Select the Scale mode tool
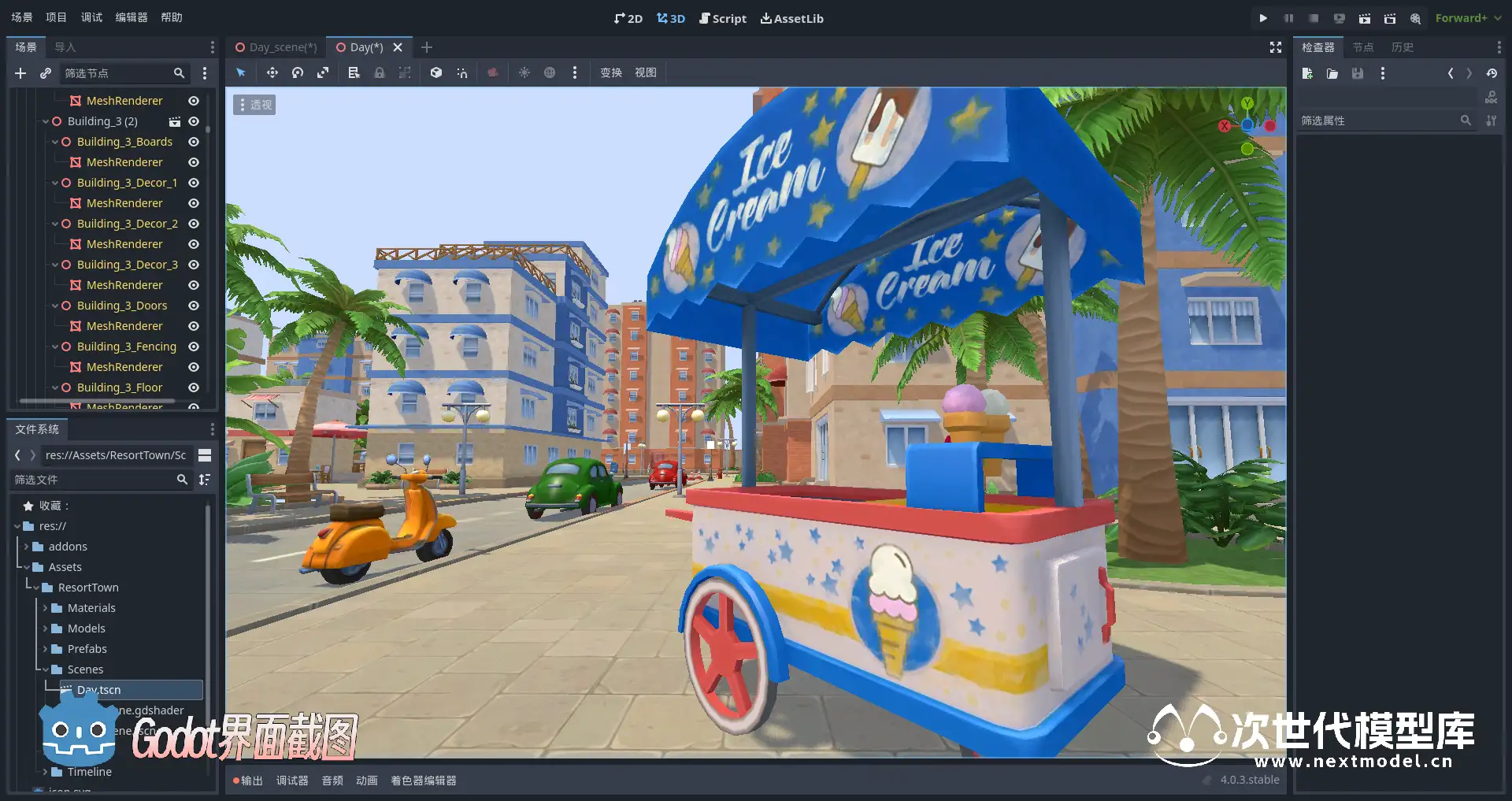 [323, 72]
